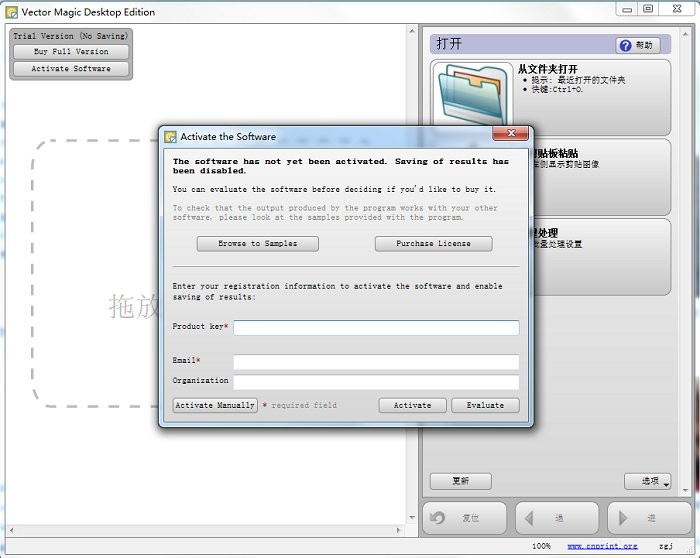This screenshot has height=558, width=700.
Task: Minimize the Vector Magic window
Action: (x=627, y=8)
